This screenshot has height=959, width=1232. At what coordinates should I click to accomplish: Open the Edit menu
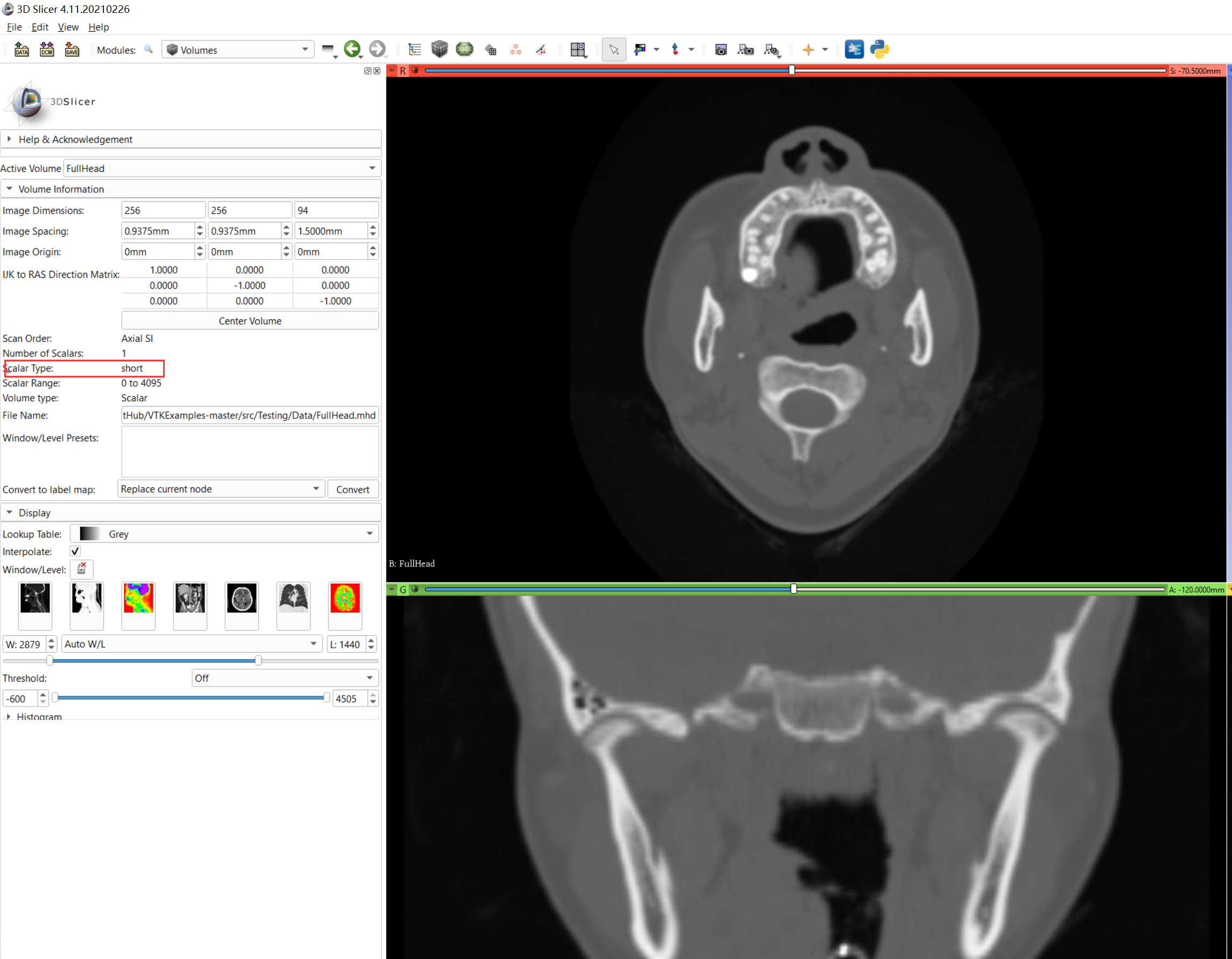coord(39,27)
